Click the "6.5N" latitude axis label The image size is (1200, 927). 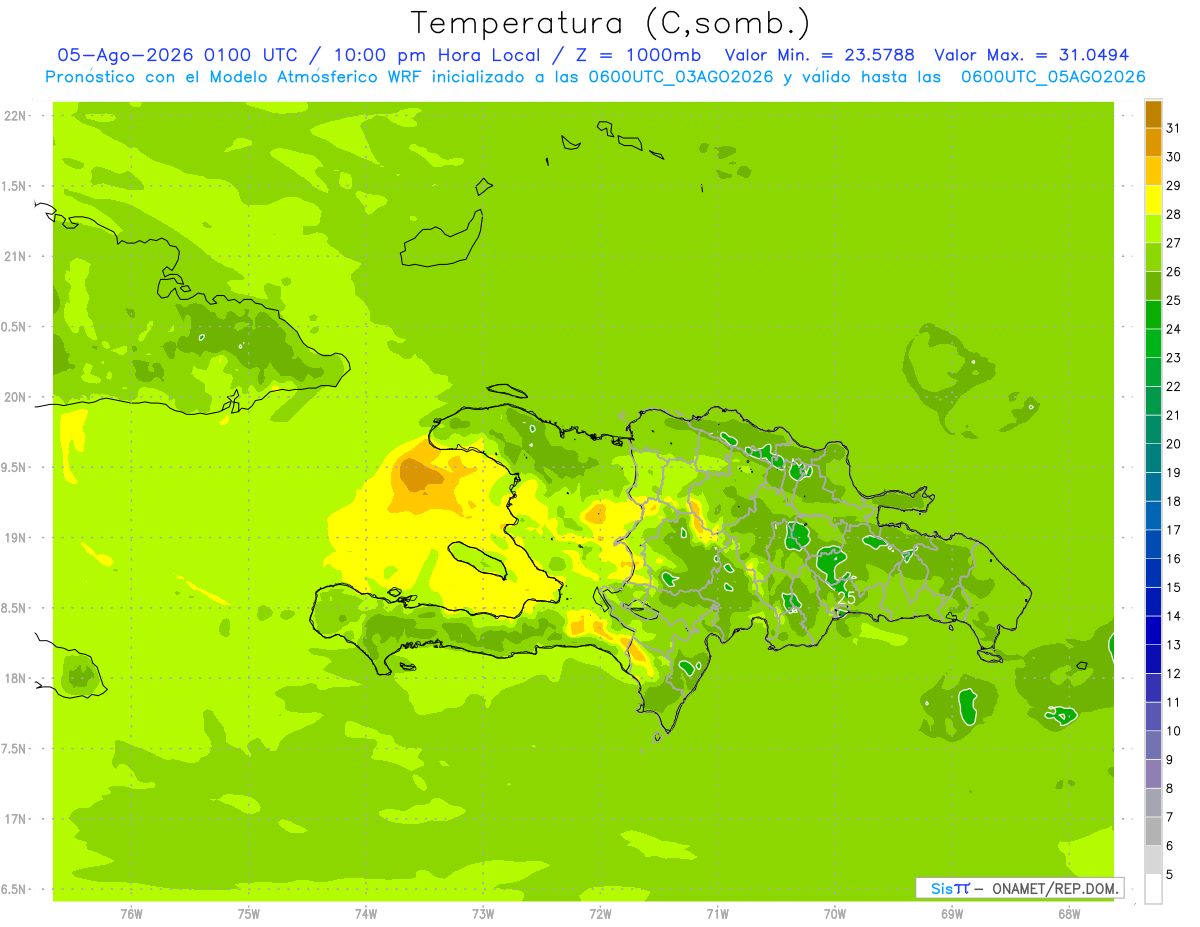pos(15,889)
